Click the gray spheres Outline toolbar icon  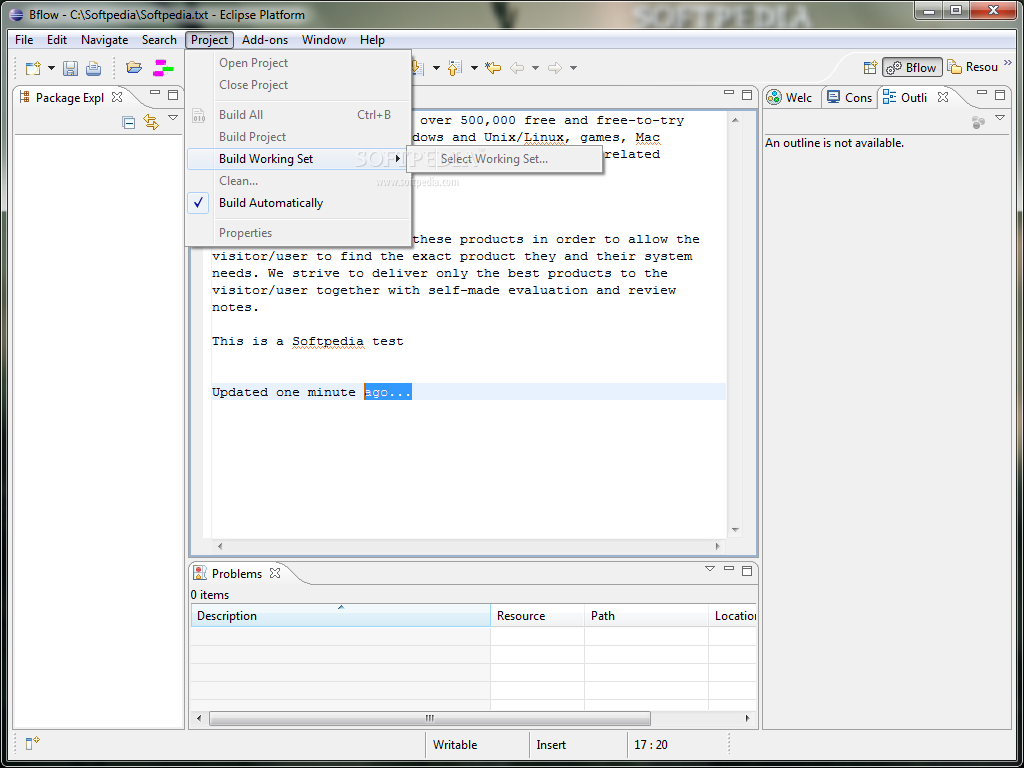tap(978, 122)
